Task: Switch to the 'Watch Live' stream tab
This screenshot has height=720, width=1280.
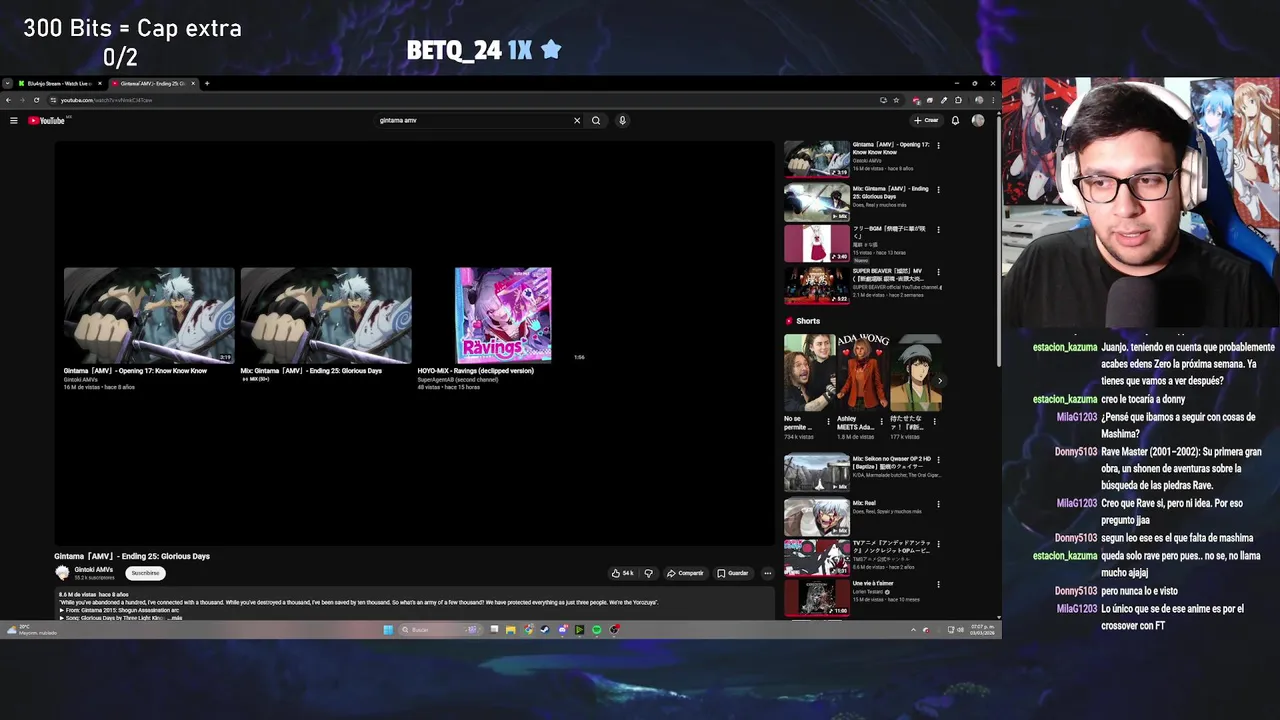Action: point(58,83)
